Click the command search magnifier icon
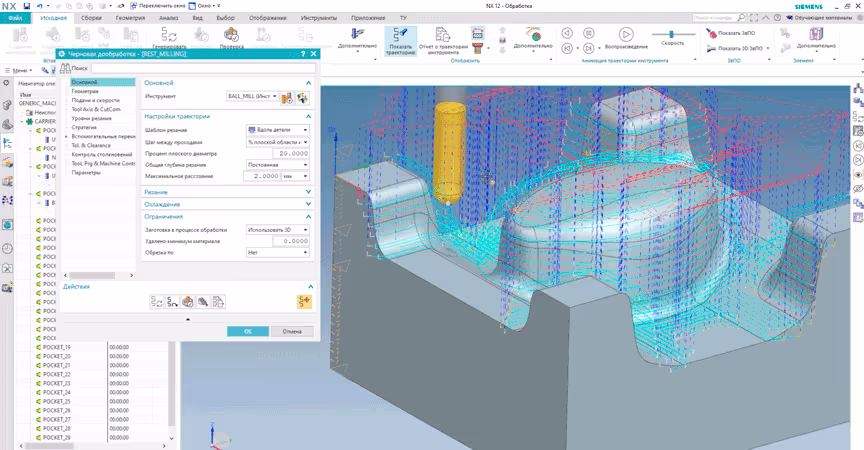 pos(741,18)
